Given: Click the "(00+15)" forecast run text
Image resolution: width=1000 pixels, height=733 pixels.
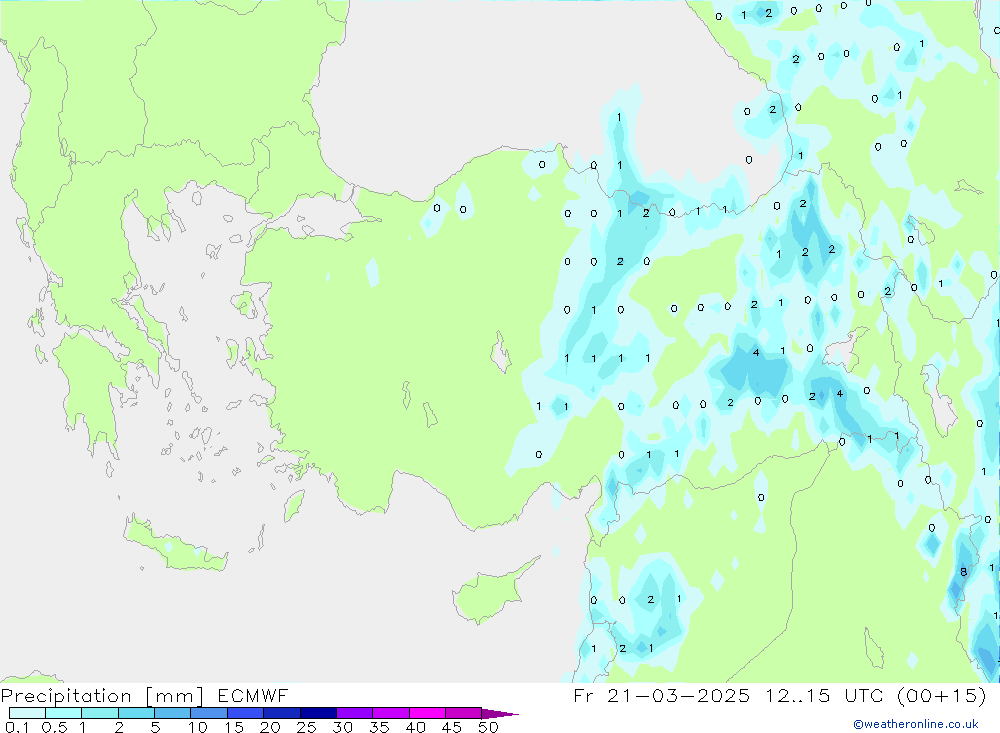Looking at the screenshot, I should pos(941,695).
